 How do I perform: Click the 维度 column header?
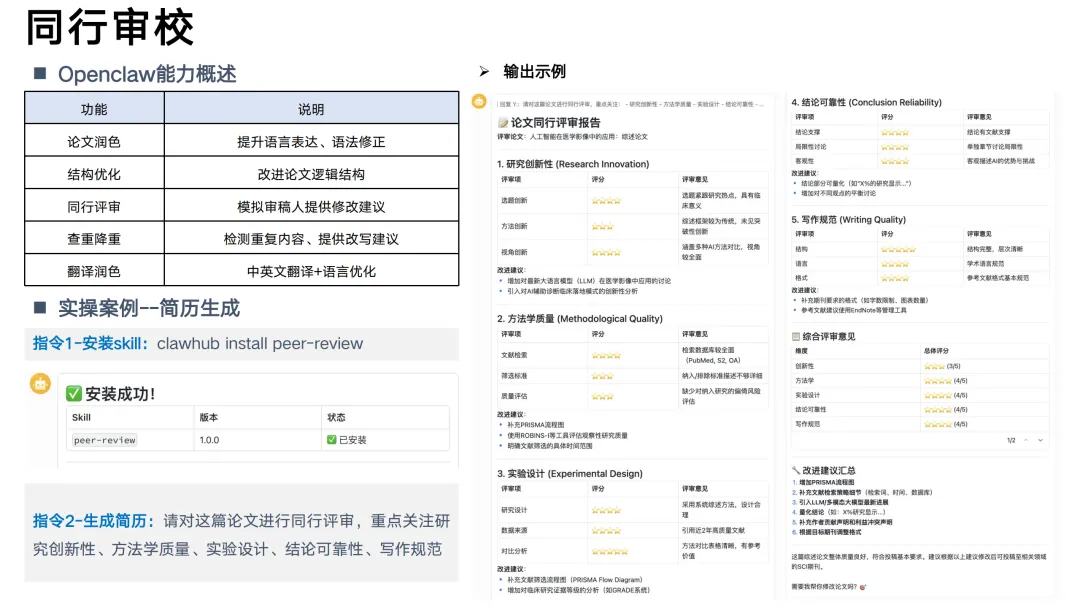[801, 351]
